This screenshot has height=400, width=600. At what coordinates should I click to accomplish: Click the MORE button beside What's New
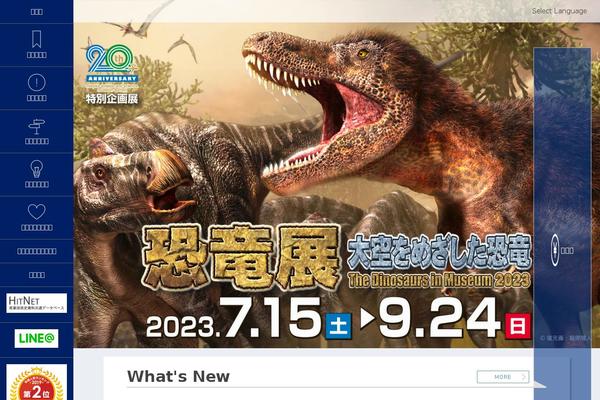[x=503, y=377]
